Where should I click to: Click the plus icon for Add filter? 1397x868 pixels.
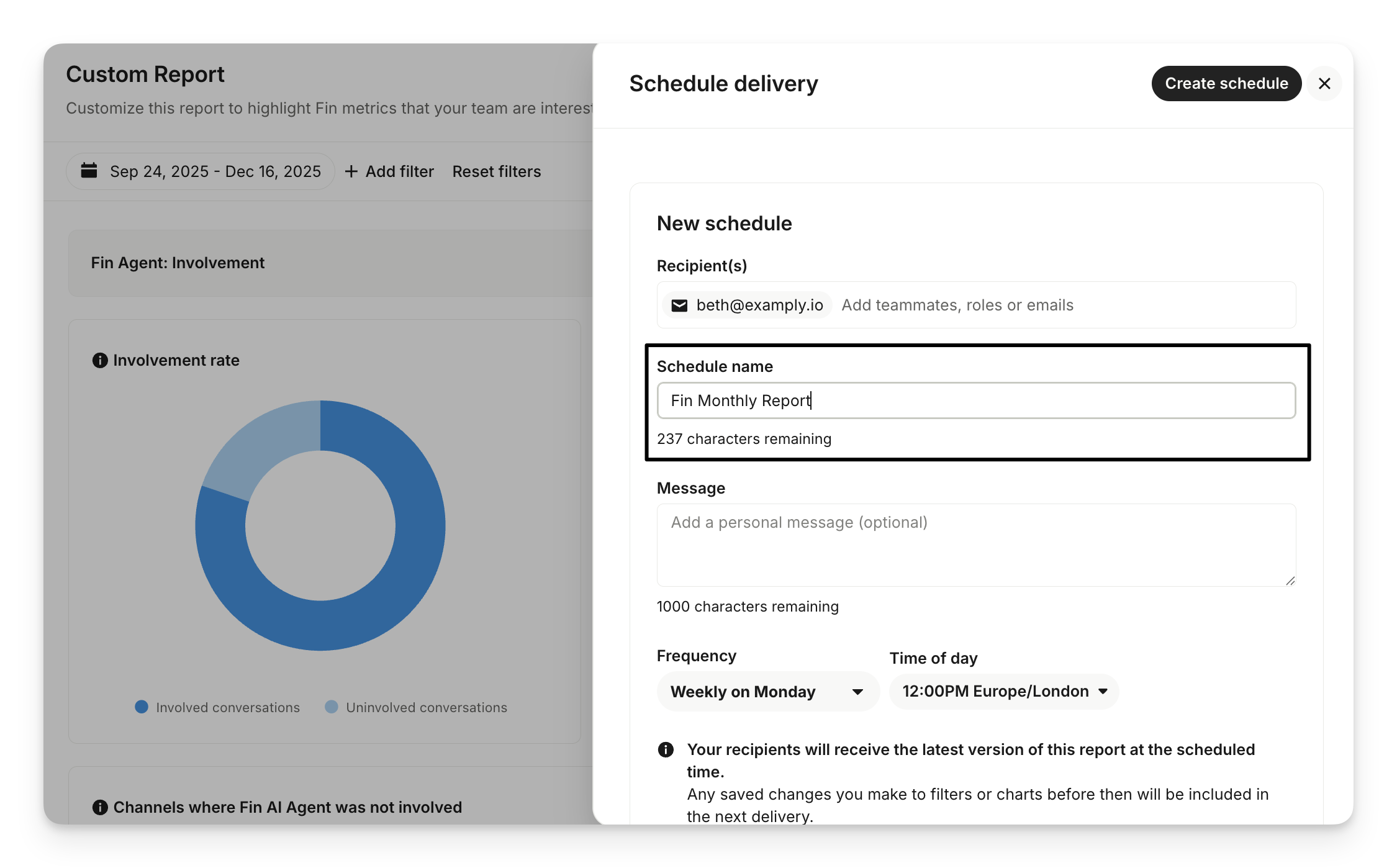pyautogui.click(x=351, y=171)
